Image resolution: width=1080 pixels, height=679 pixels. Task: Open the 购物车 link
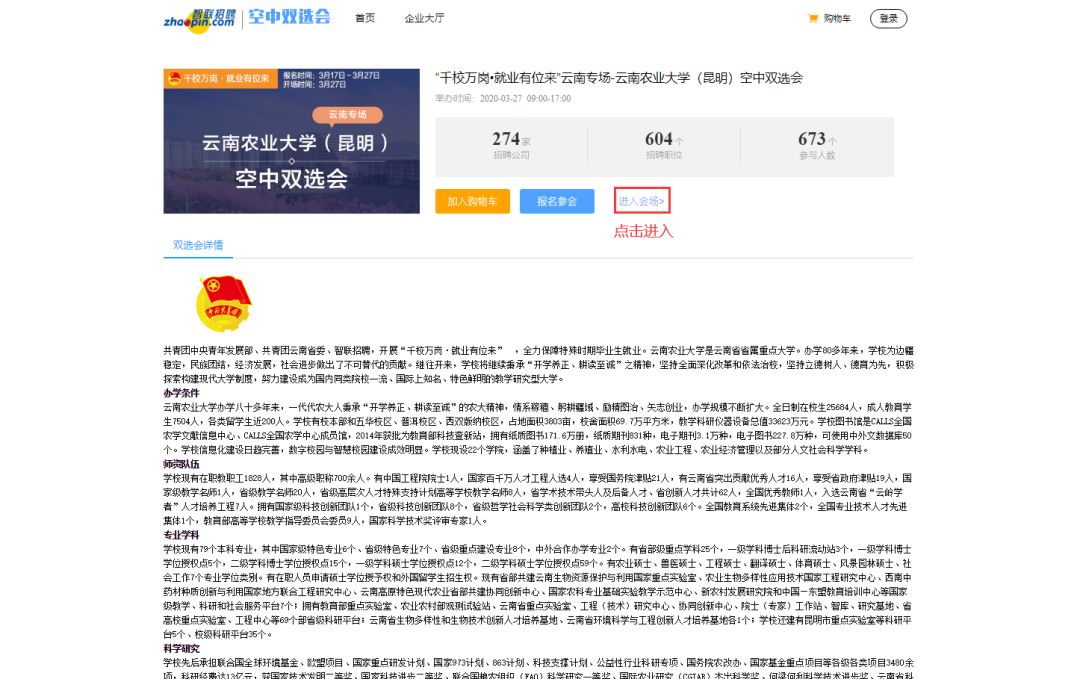[x=837, y=19]
